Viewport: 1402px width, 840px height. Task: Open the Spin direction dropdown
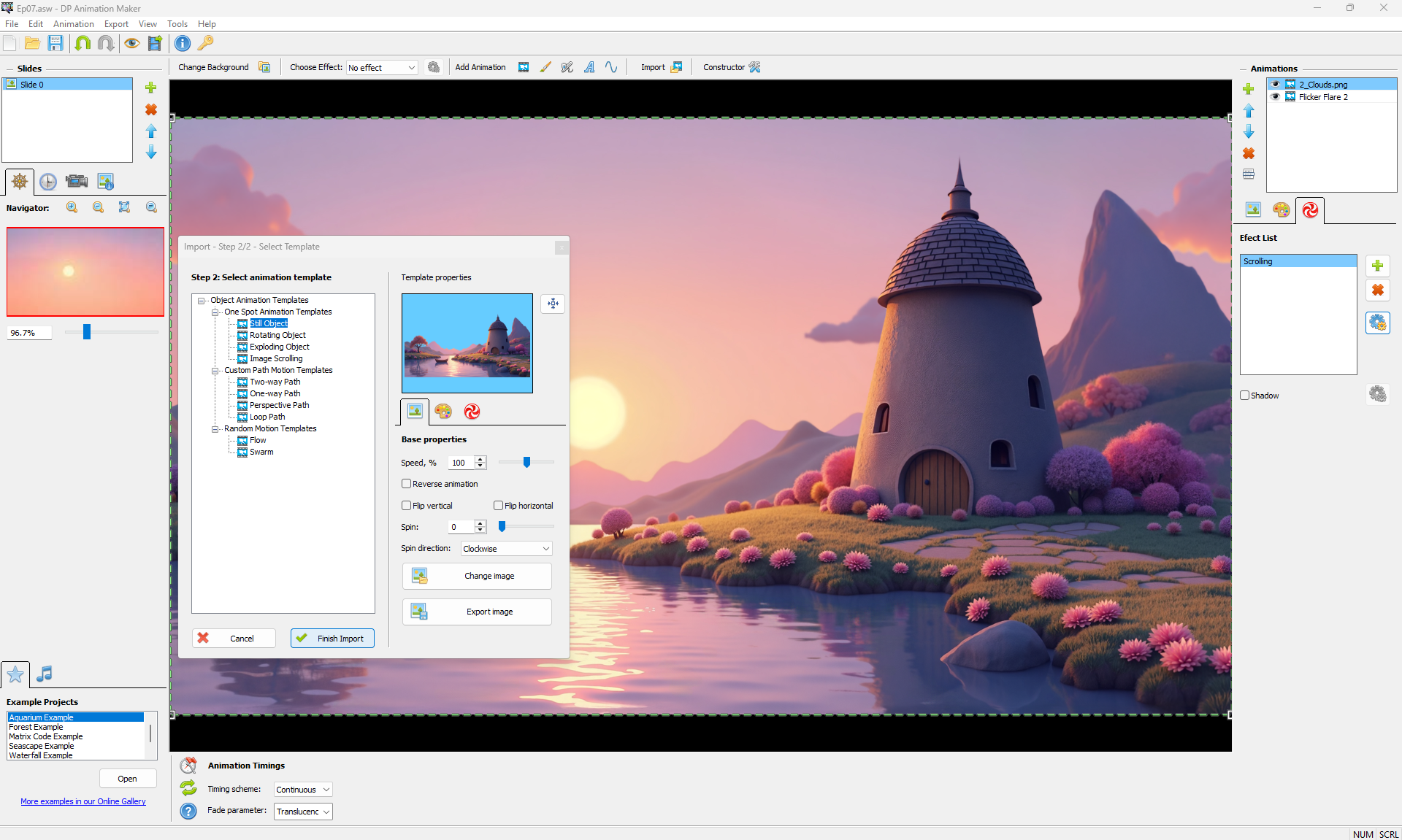point(506,548)
